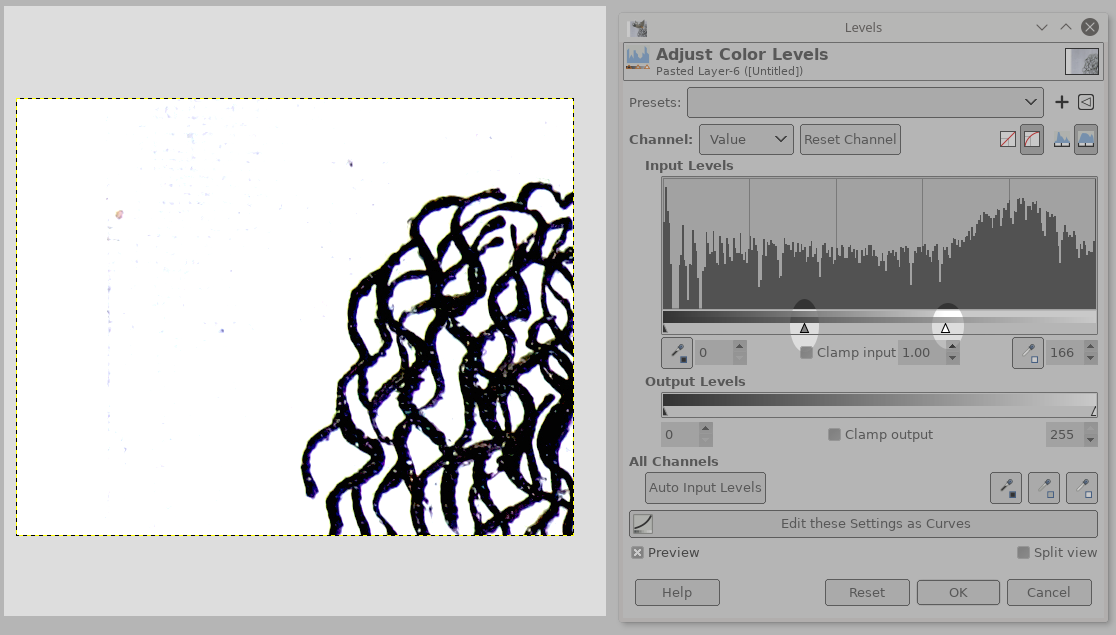1116x635 pixels.
Task: Click the white output slider handle
Action: tap(1094, 411)
